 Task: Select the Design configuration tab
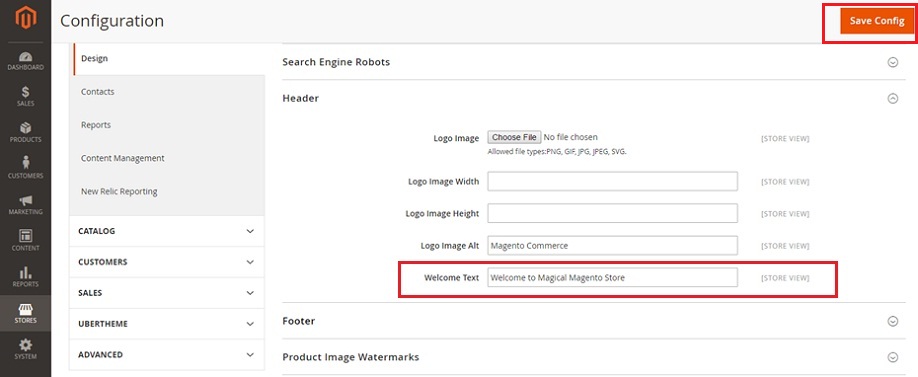coord(169,59)
